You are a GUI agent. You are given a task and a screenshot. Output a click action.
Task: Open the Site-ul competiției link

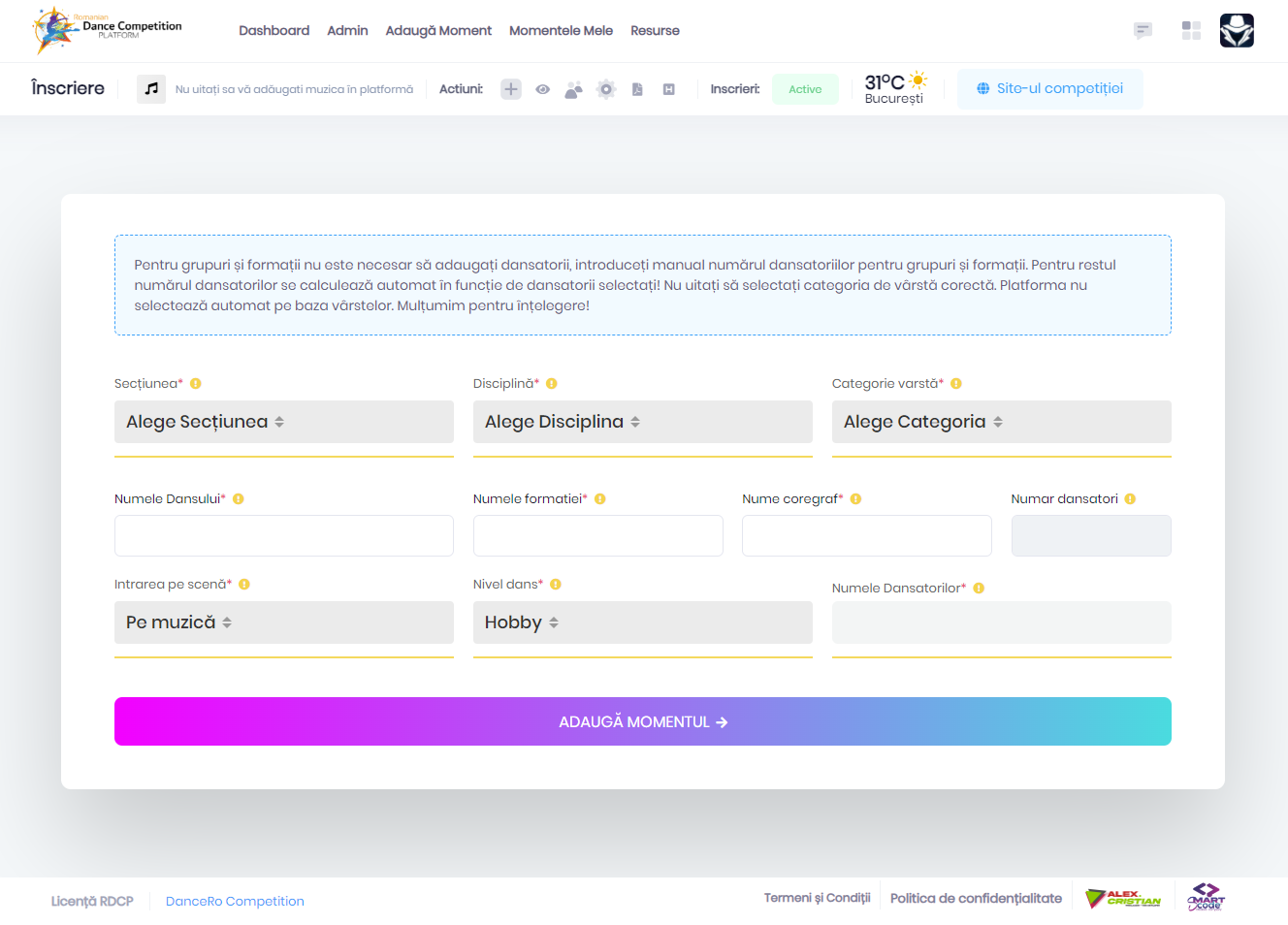(x=1049, y=89)
